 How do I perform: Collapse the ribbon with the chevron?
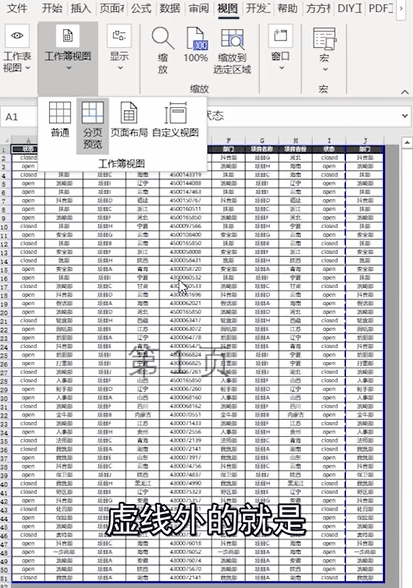405,92
